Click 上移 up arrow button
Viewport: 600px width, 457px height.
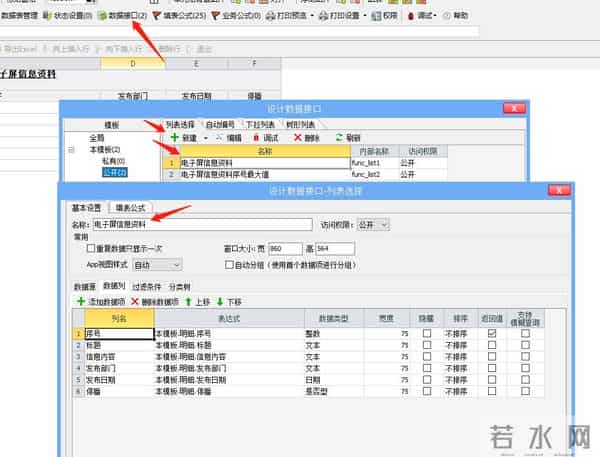point(197,302)
